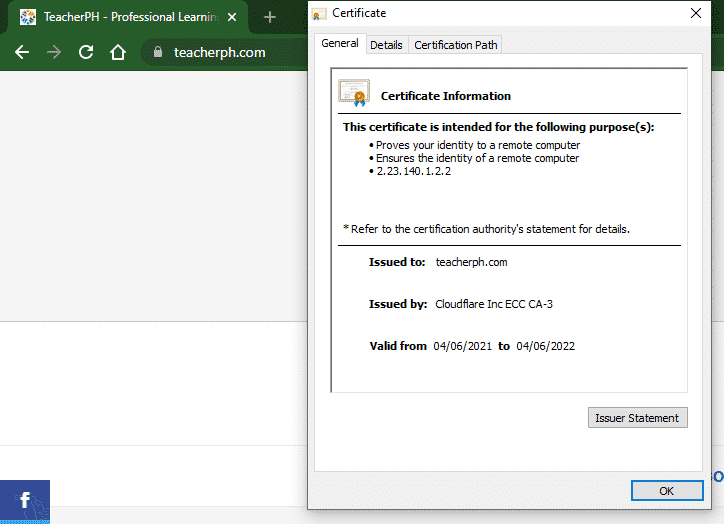Click the 'This certificate is intended' heading
The height and width of the screenshot is (524, 724).
[499, 127]
